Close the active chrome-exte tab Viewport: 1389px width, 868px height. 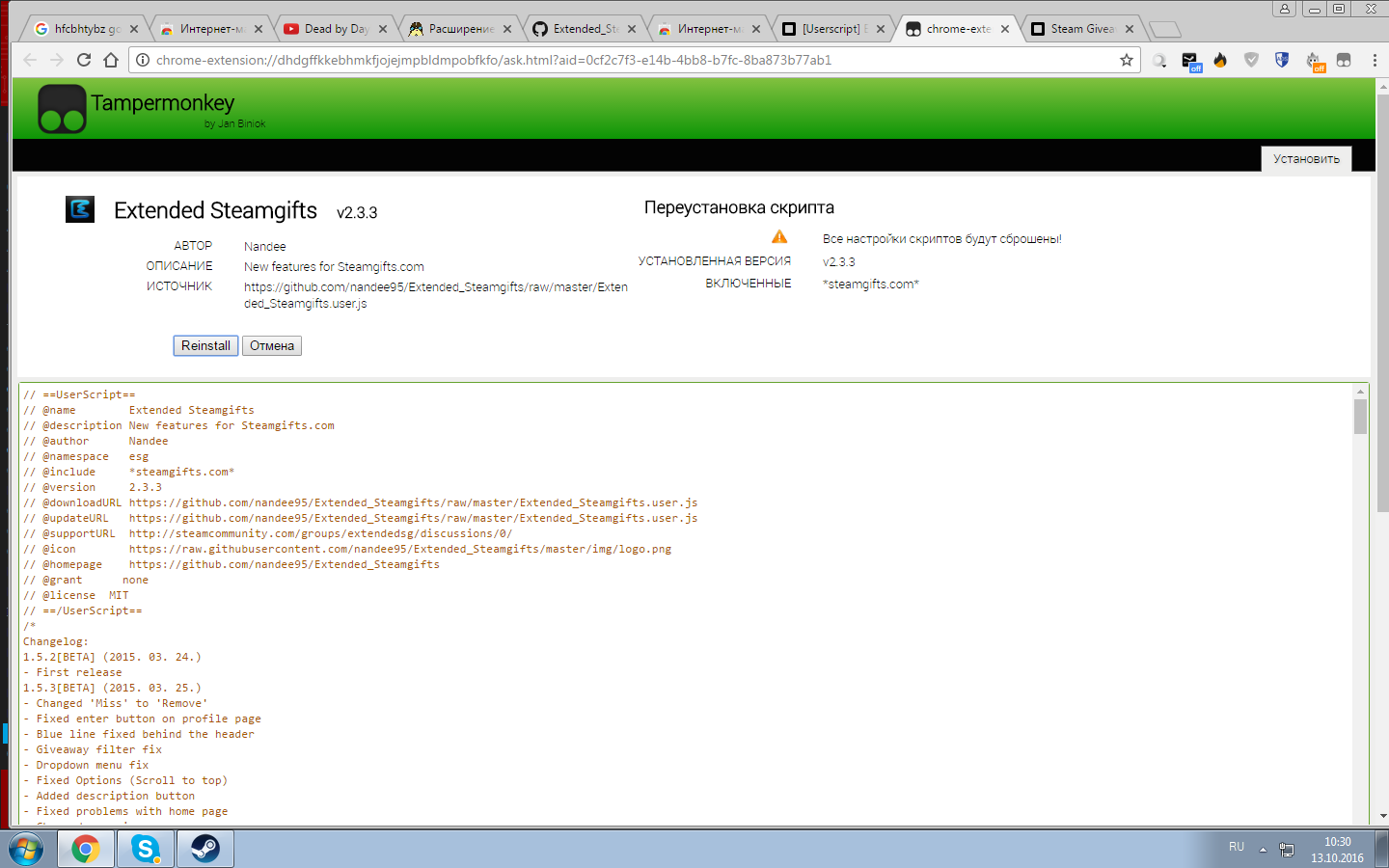click(1005, 29)
